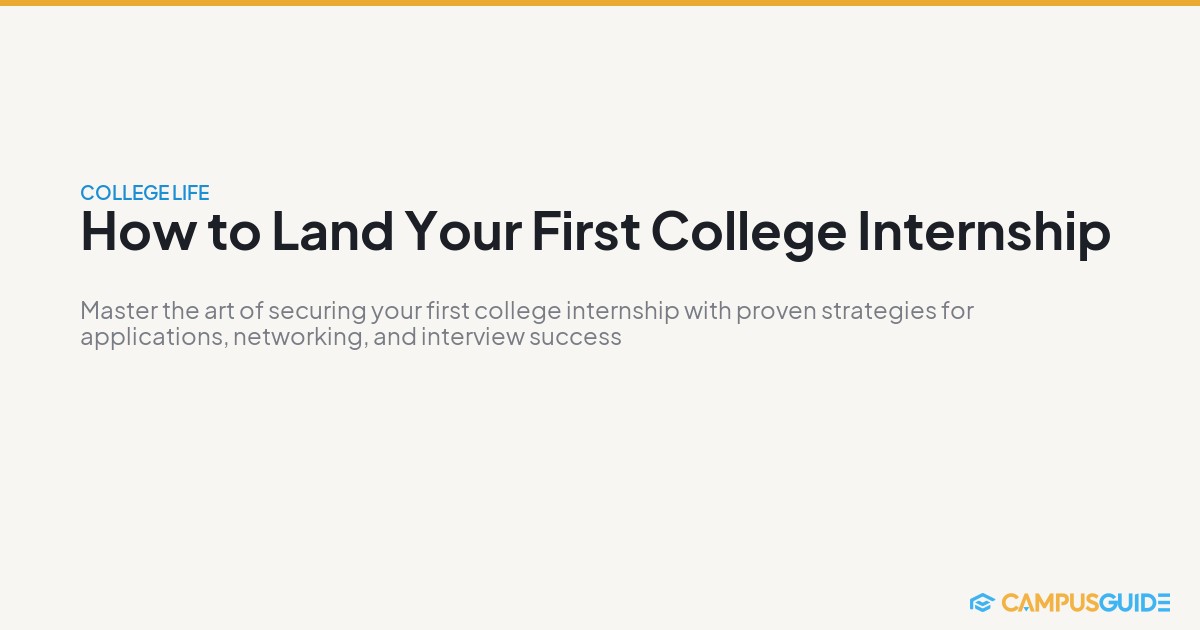The image size is (1200, 630).
Task: Click the orange accent bar at the top
Action: pos(600,3)
